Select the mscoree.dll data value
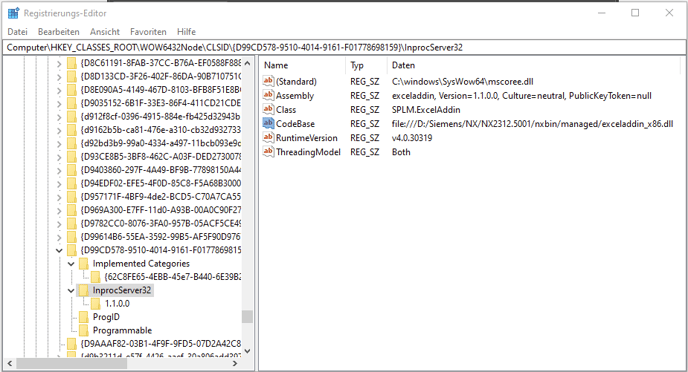688x372 pixels. [462, 82]
